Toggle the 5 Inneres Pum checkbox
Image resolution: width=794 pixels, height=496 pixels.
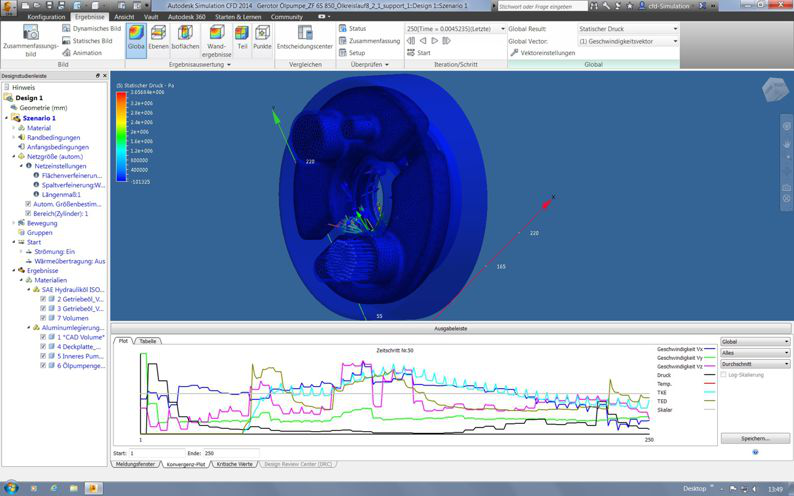click(x=43, y=356)
